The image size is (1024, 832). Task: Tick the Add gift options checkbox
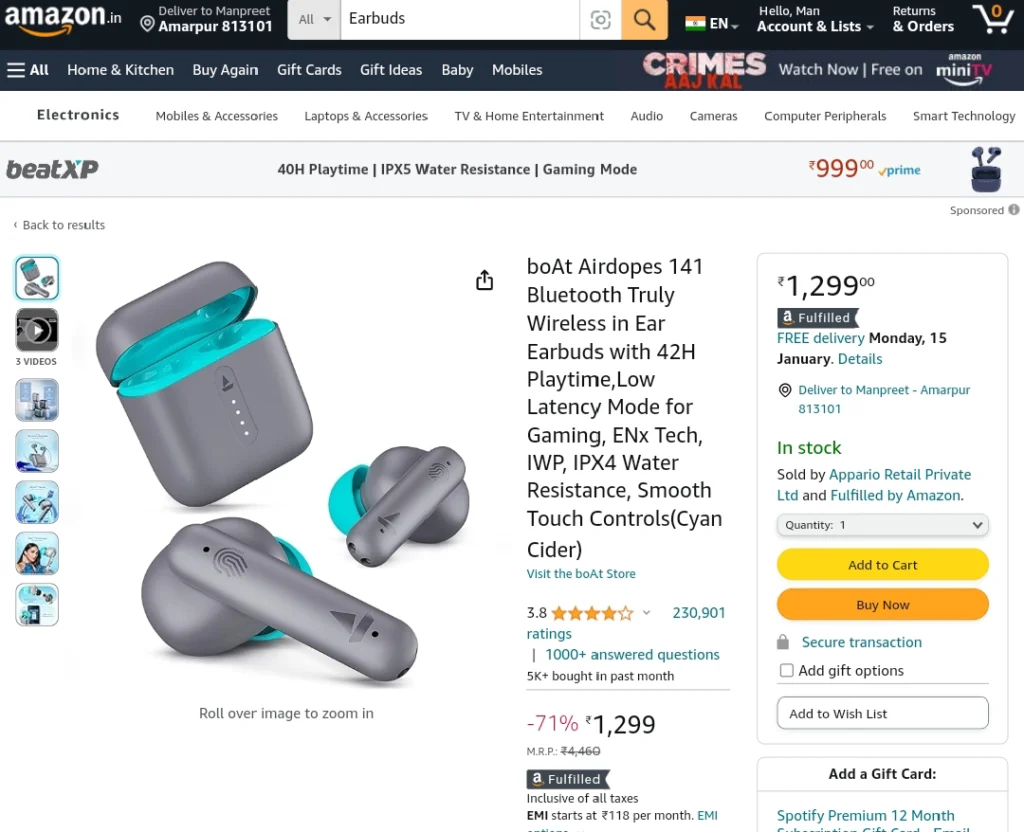point(787,671)
